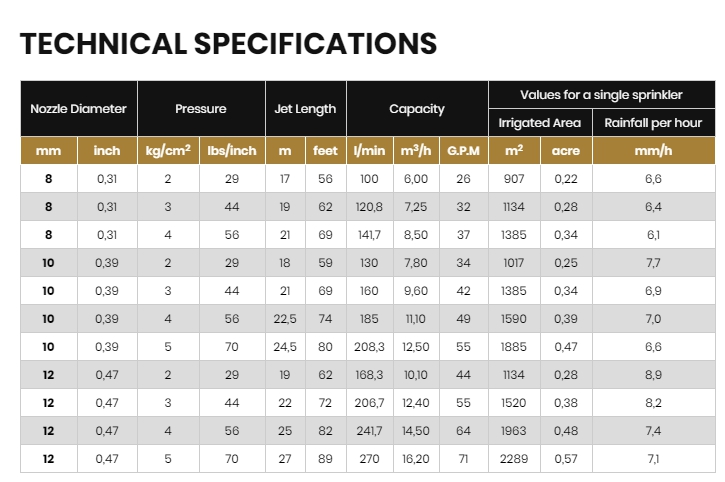Select the Nozzle Diameter header cell
Image resolution: width=725 pixels, height=482 pixels.
[x=79, y=109]
